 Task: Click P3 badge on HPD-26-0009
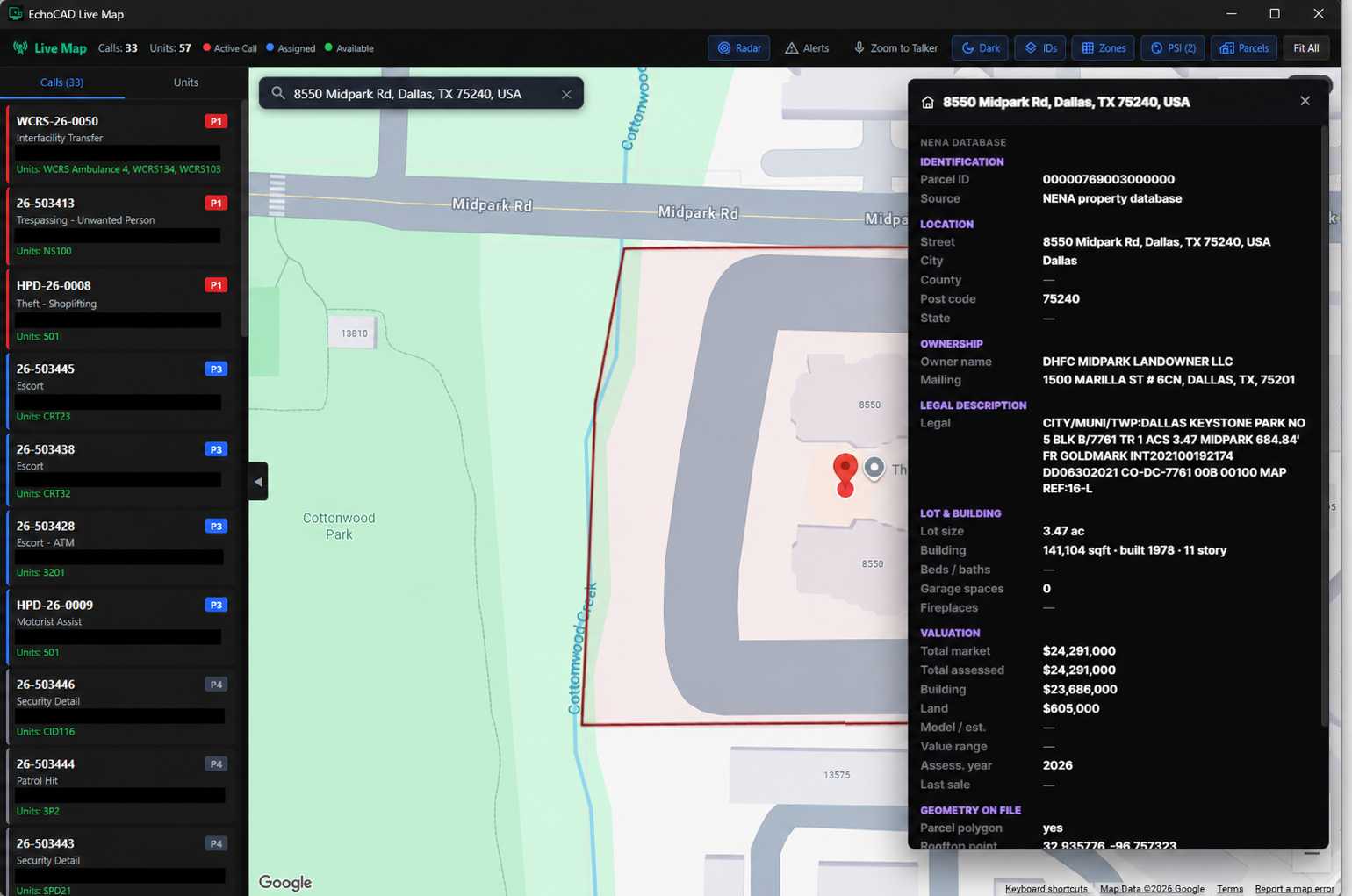tap(216, 605)
